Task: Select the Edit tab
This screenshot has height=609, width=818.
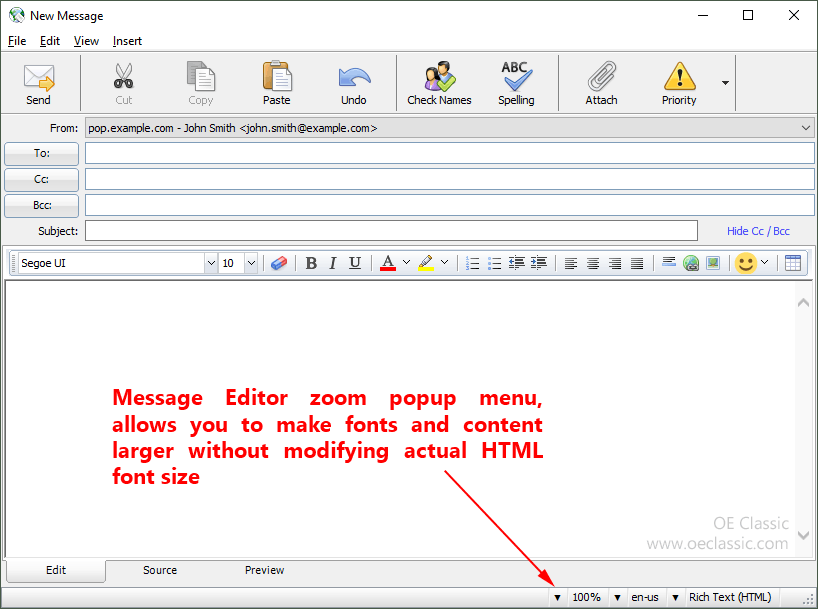Action: pos(56,570)
